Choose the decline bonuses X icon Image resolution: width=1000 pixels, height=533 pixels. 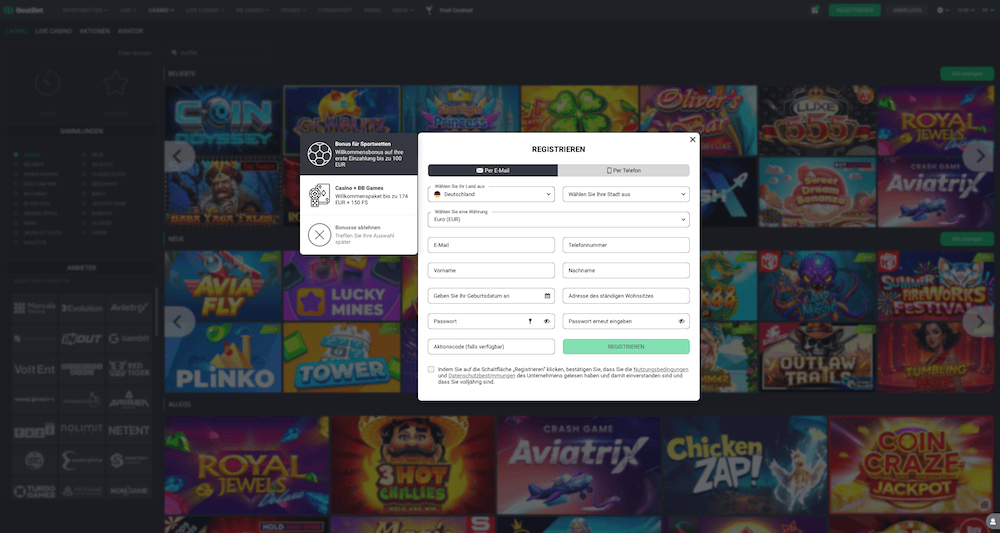pos(320,235)
